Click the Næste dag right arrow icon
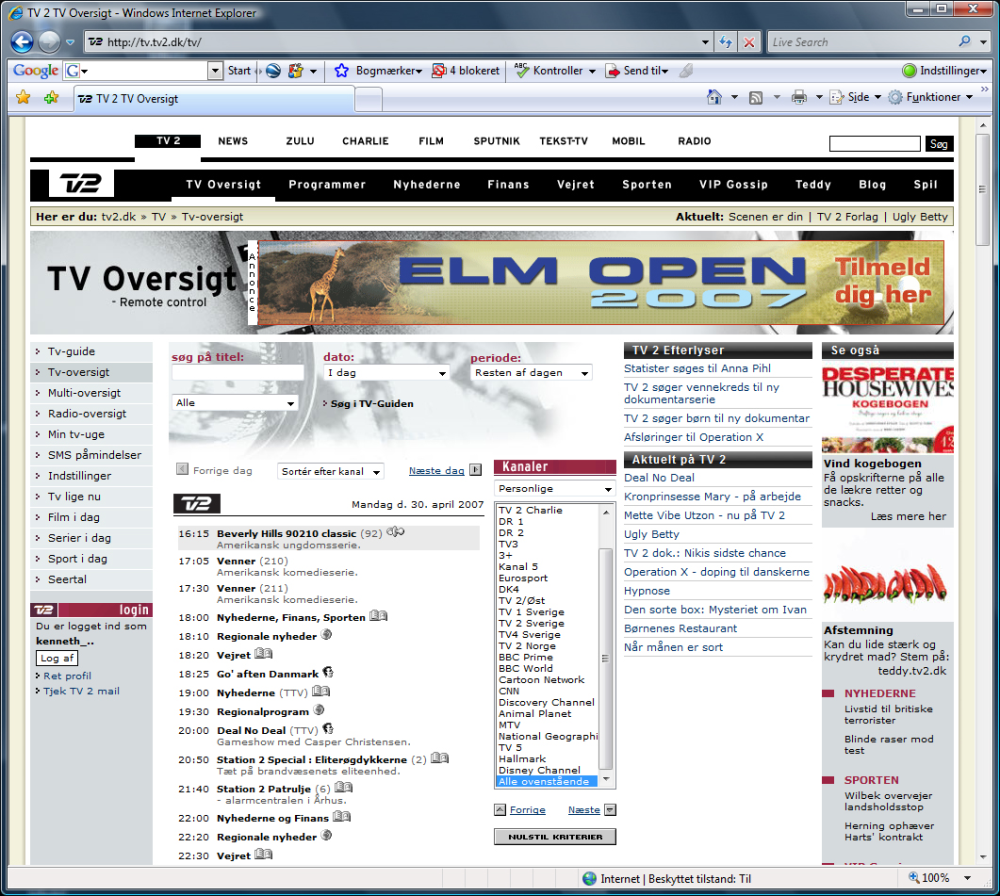The image size is (1000, 896). tap(476, 470)
